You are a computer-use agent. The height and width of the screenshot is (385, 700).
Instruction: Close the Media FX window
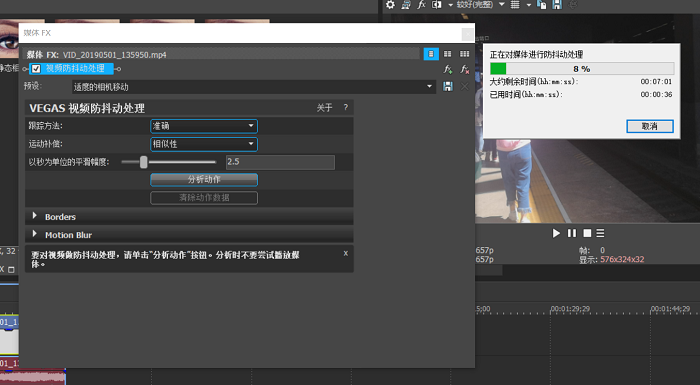tap(467, 33)
